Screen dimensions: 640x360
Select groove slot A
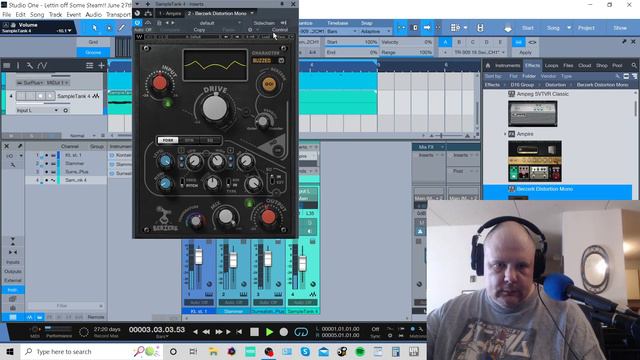[445, 42]
